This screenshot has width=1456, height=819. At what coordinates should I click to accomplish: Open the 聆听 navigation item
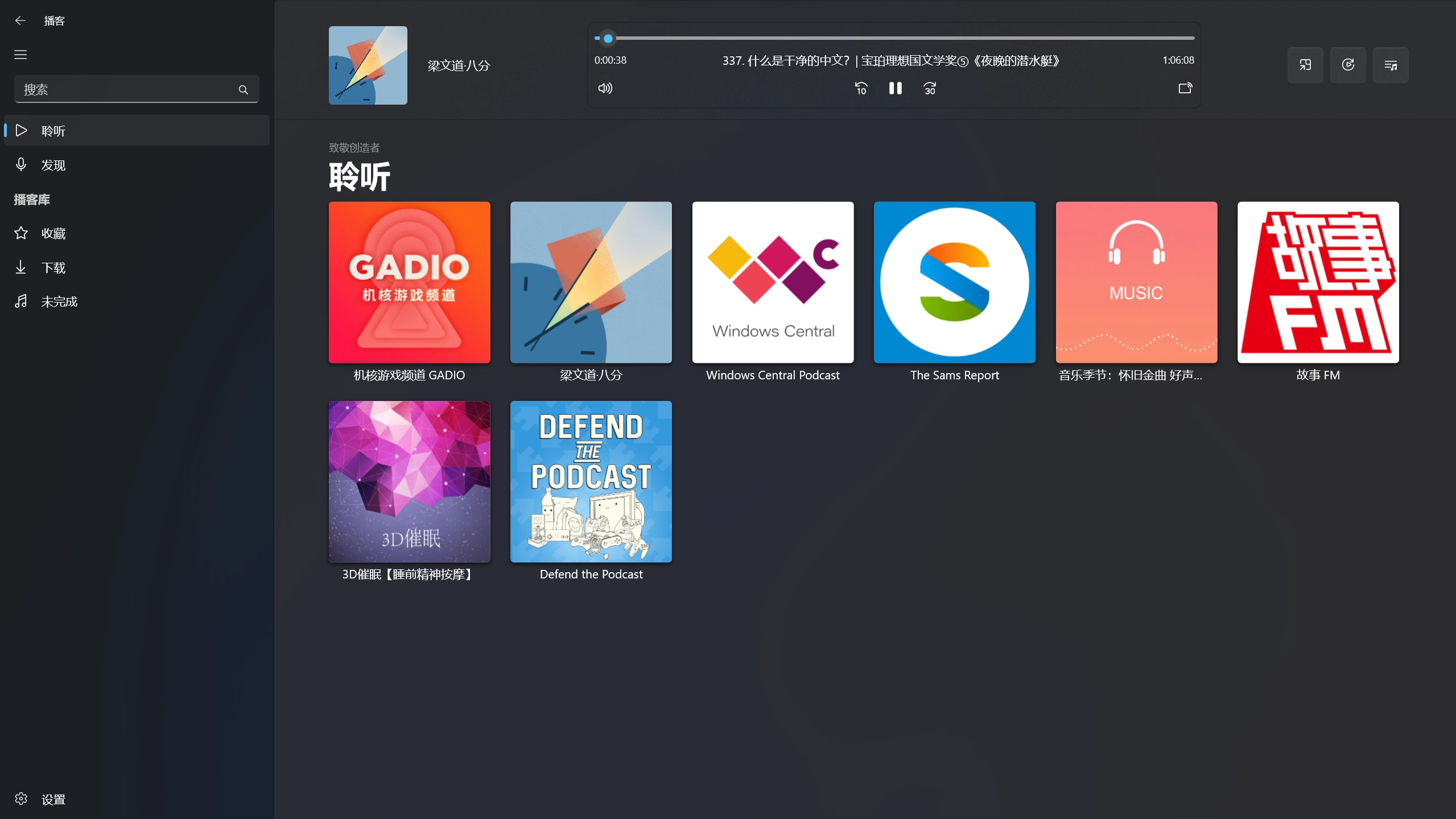pos(137,130)
